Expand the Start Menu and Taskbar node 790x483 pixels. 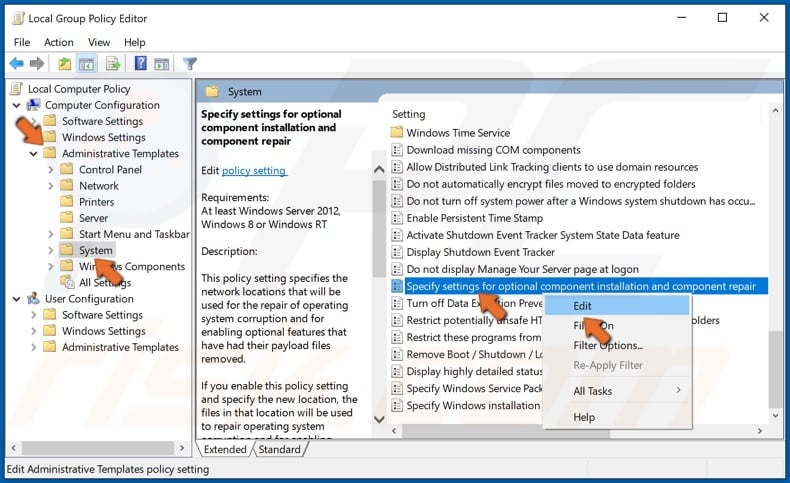(x=50, y=234)
